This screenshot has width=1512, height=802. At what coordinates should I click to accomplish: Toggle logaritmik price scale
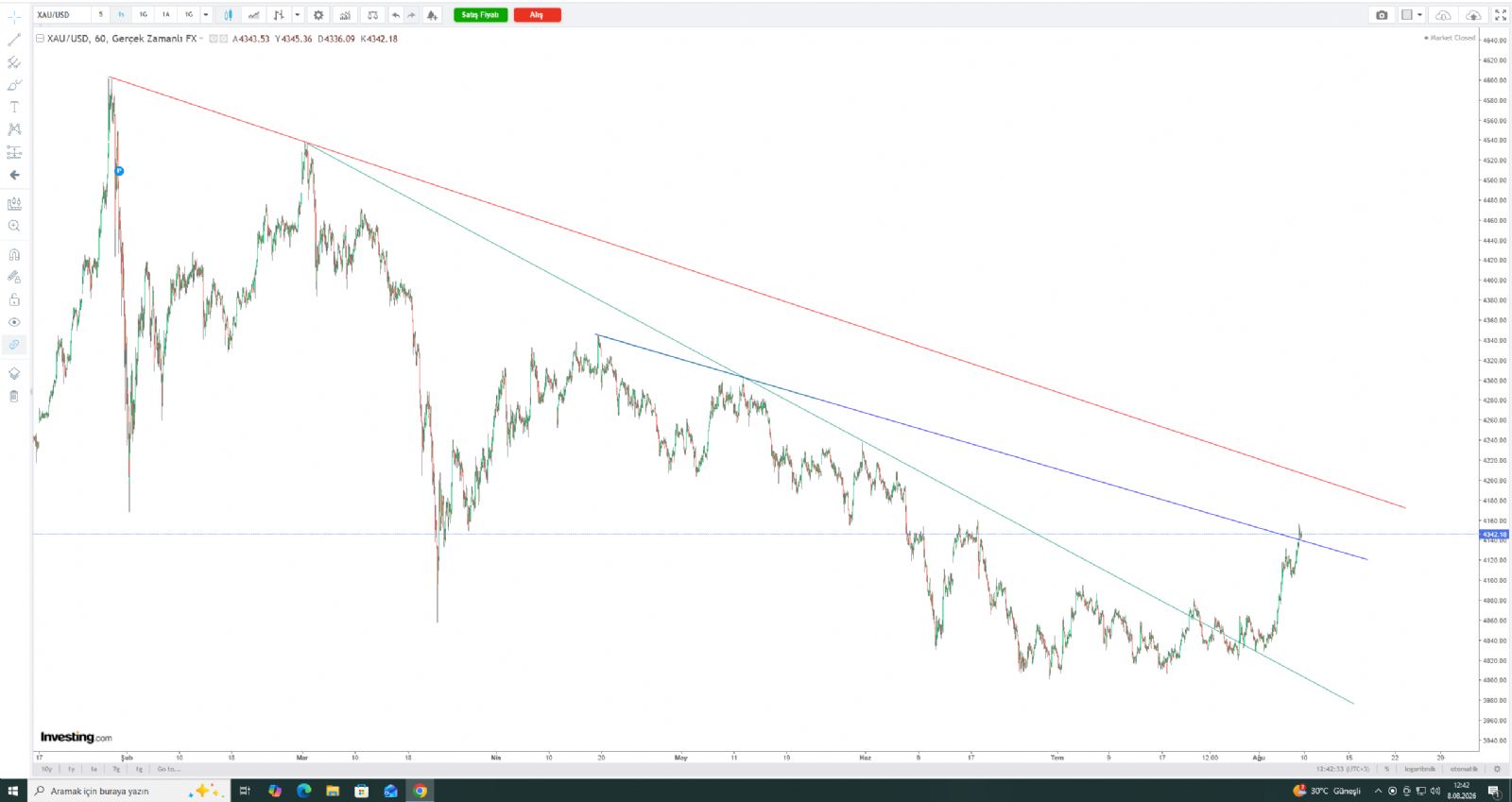pyautogui.click(x=1419, y=769)
